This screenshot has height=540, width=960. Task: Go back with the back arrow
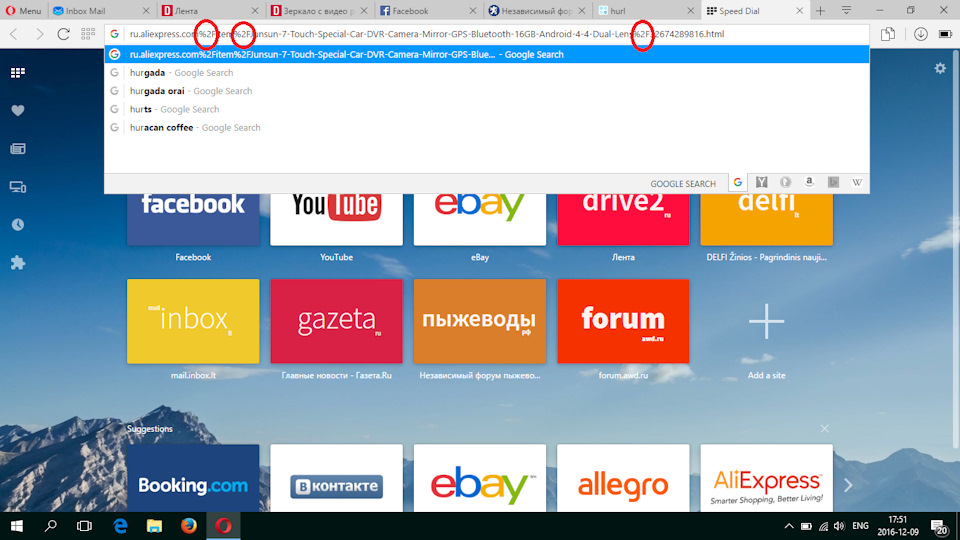click(x=14, y=34)
